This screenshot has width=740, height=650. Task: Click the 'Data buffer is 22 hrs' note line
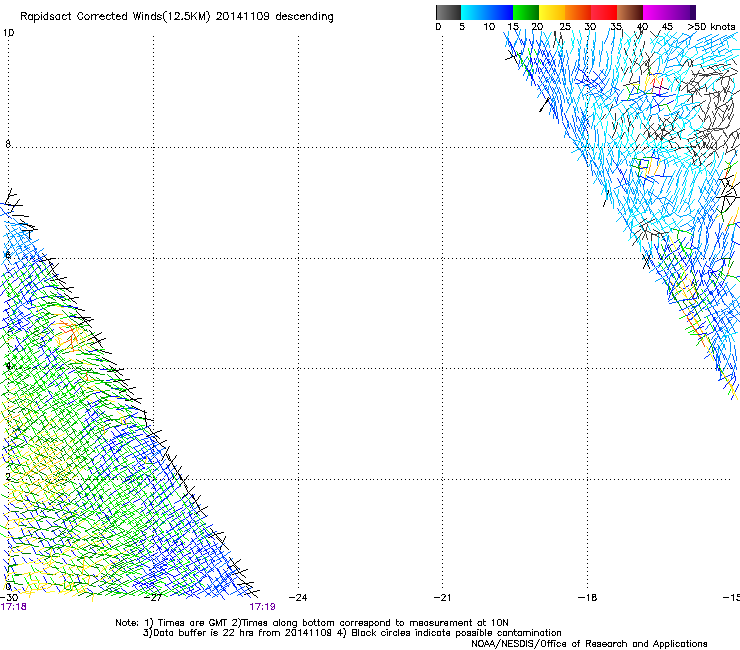point(352,633)
